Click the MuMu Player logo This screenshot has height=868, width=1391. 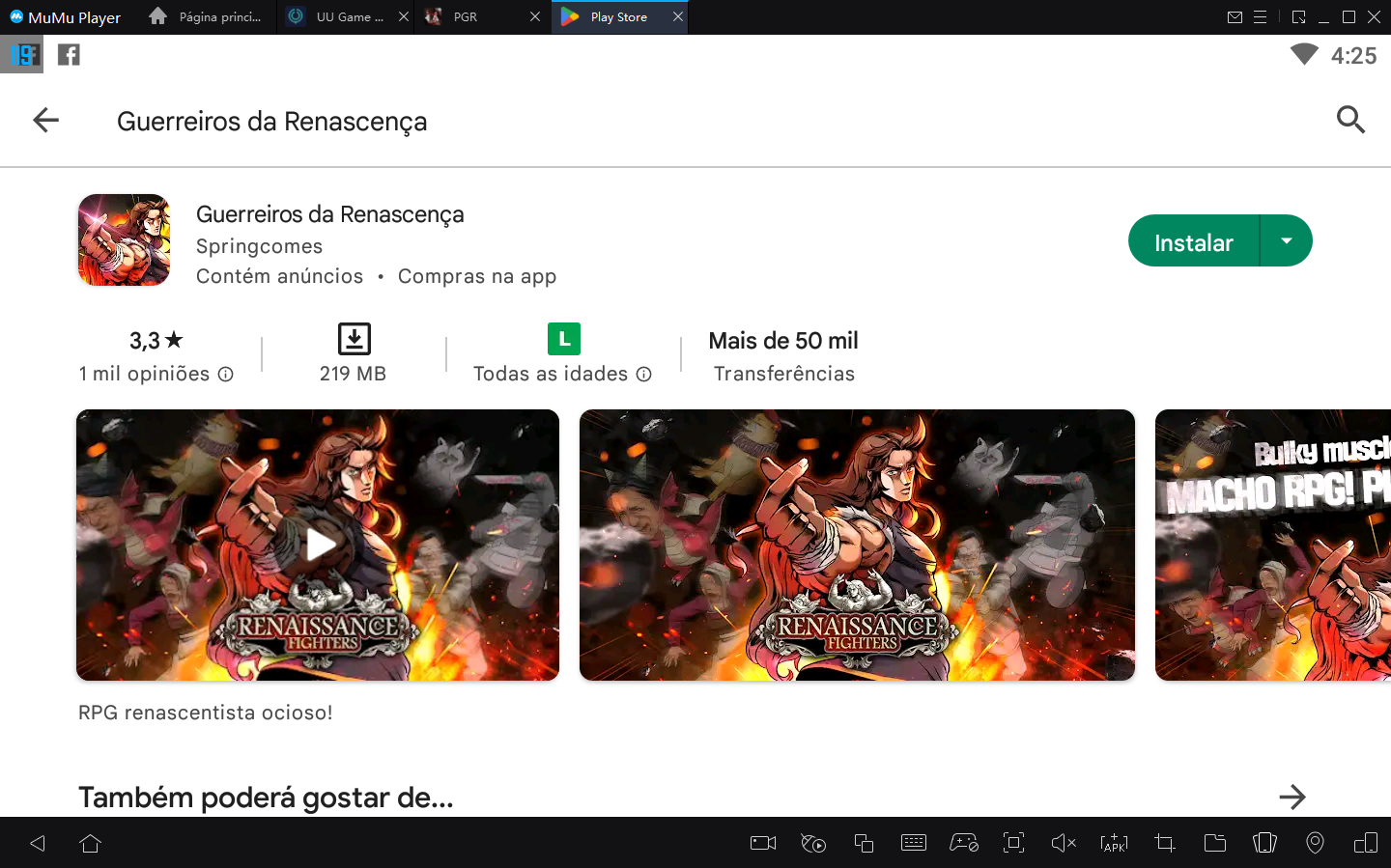[66, 17]
